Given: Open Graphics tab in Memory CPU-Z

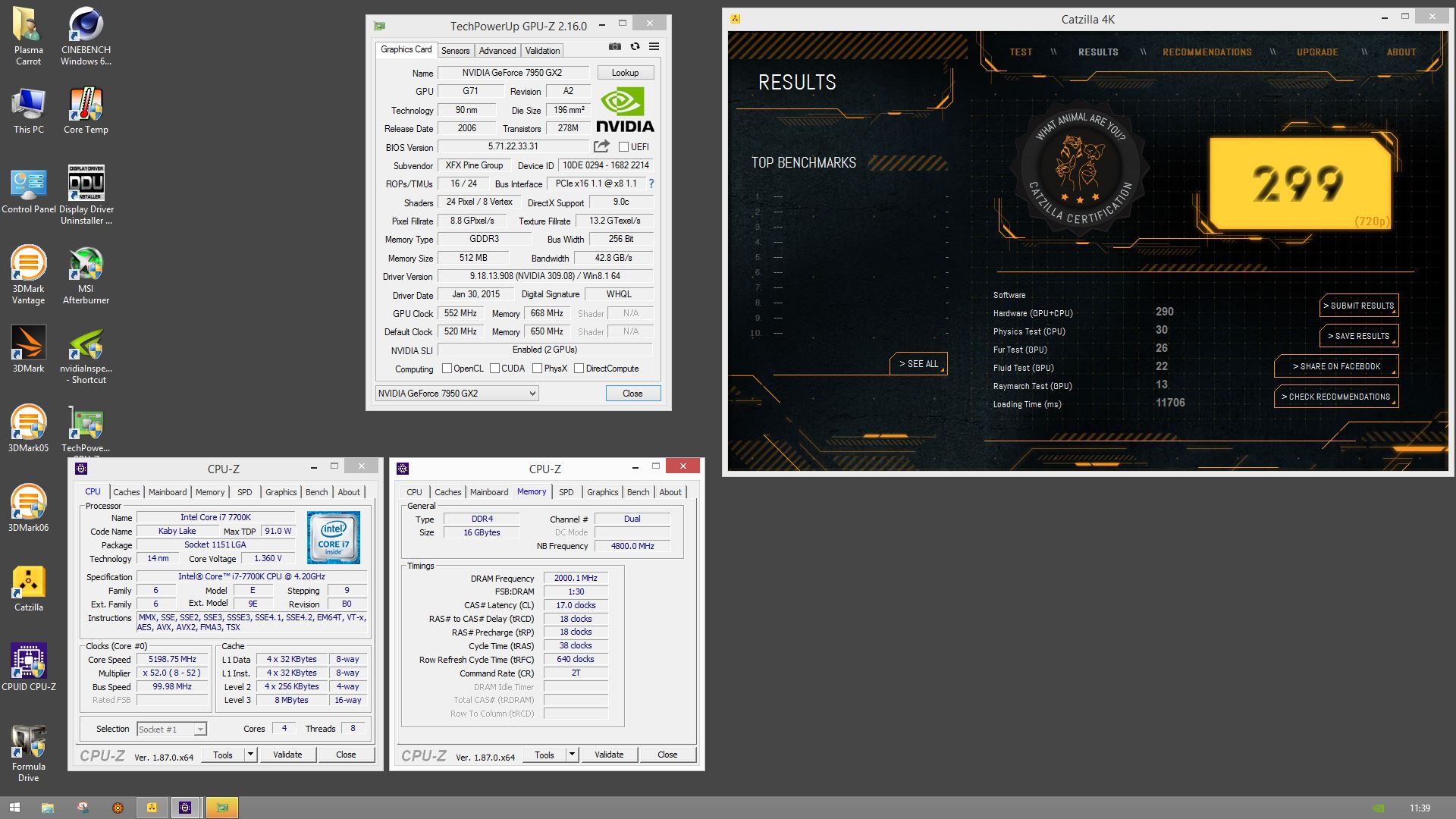Looking at the screenshot, I should (602, 492).
